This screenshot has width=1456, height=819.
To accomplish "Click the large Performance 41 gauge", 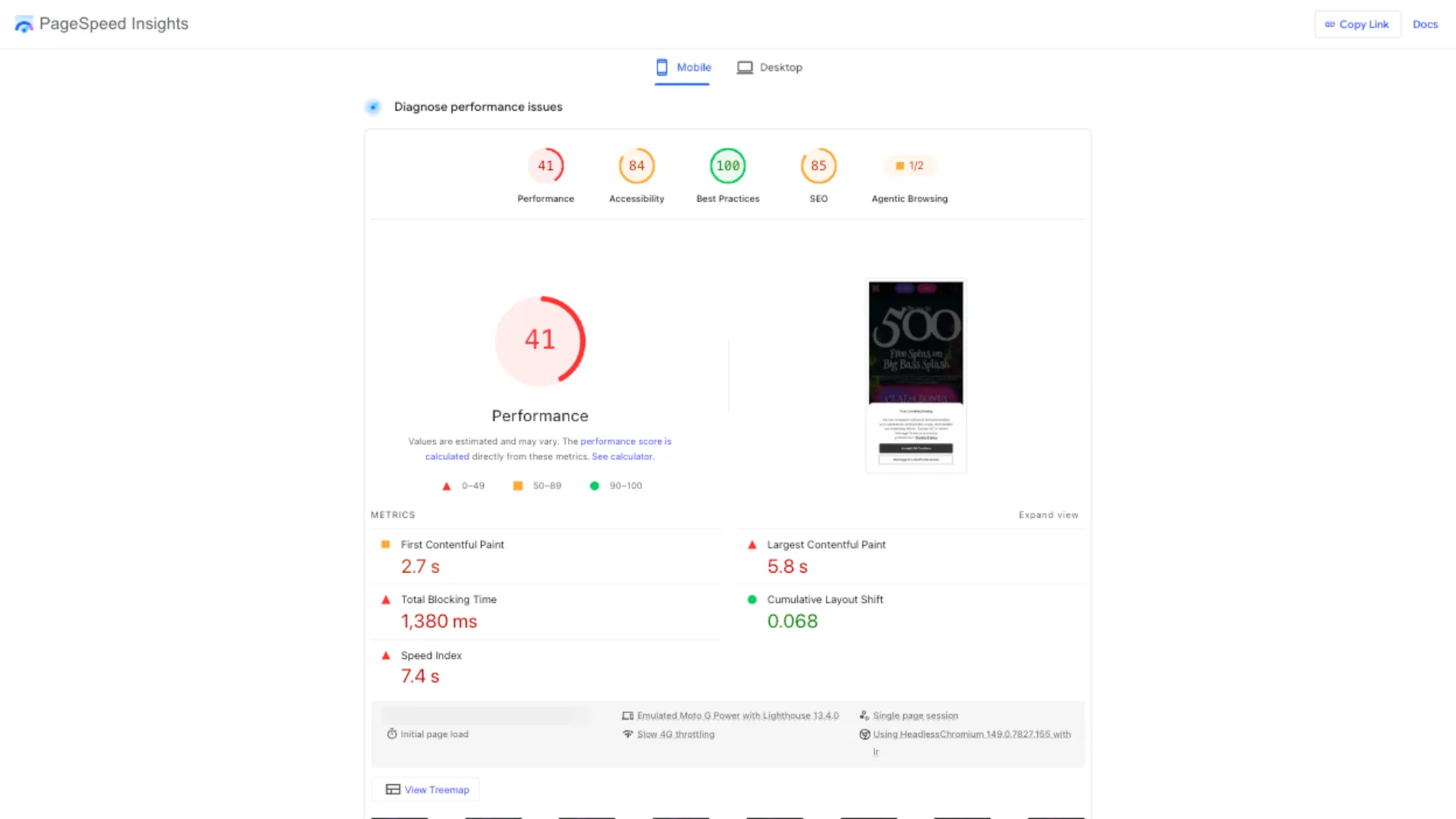I will [540, 340].
